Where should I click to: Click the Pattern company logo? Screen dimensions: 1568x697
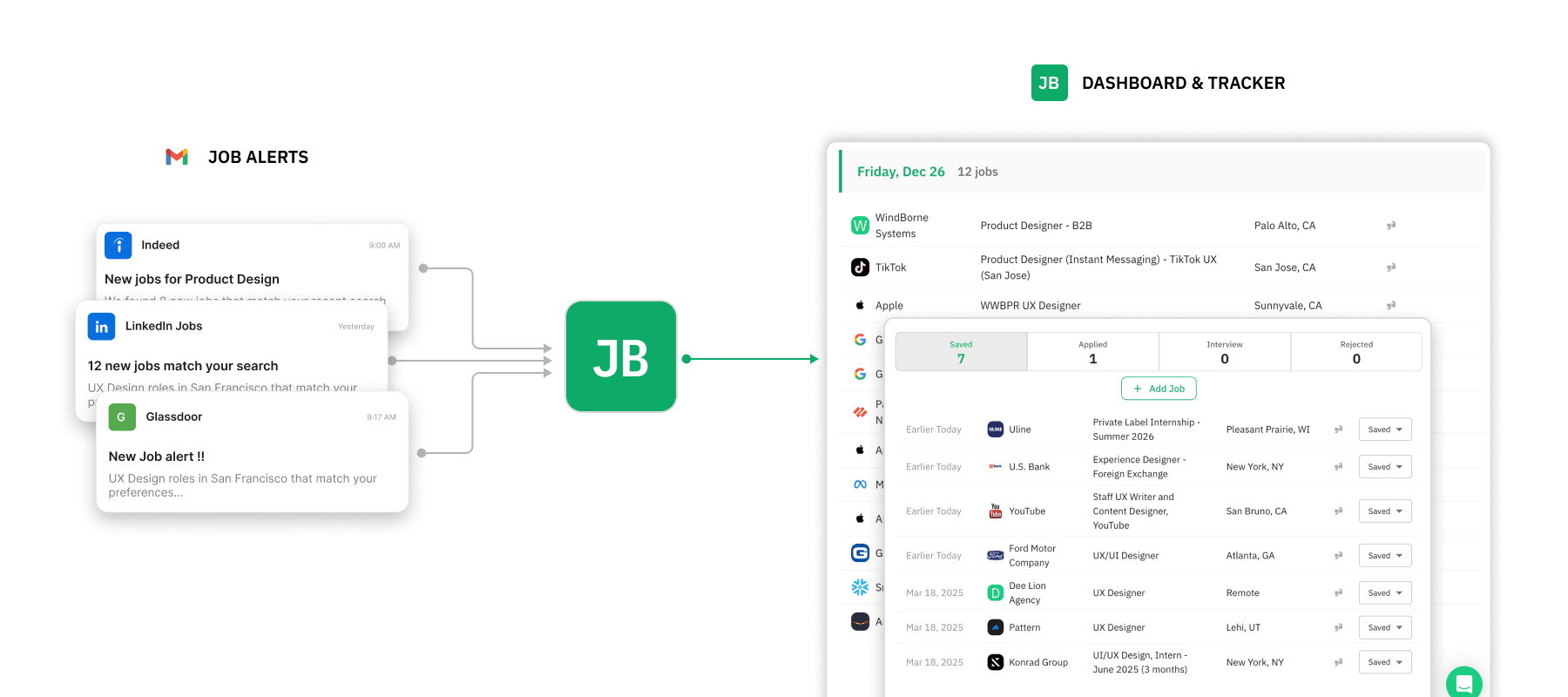point(995,627)
